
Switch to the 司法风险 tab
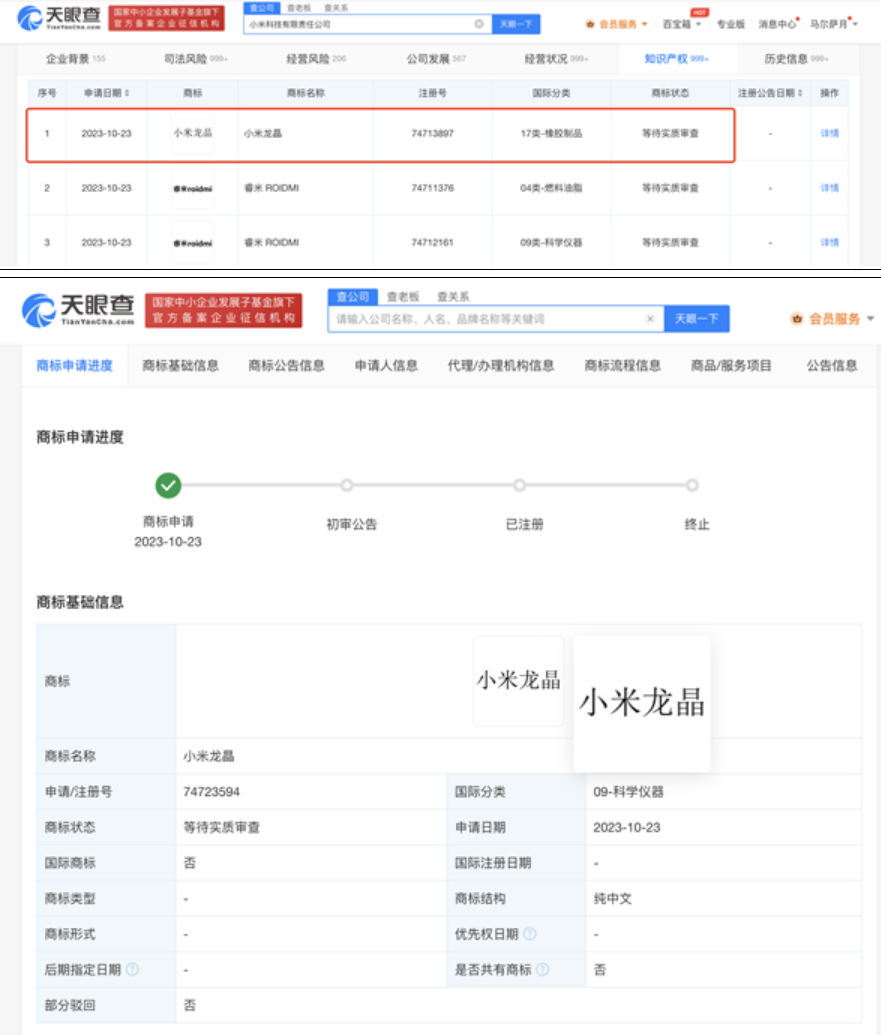pyautogui.click(x=195, y=59)
